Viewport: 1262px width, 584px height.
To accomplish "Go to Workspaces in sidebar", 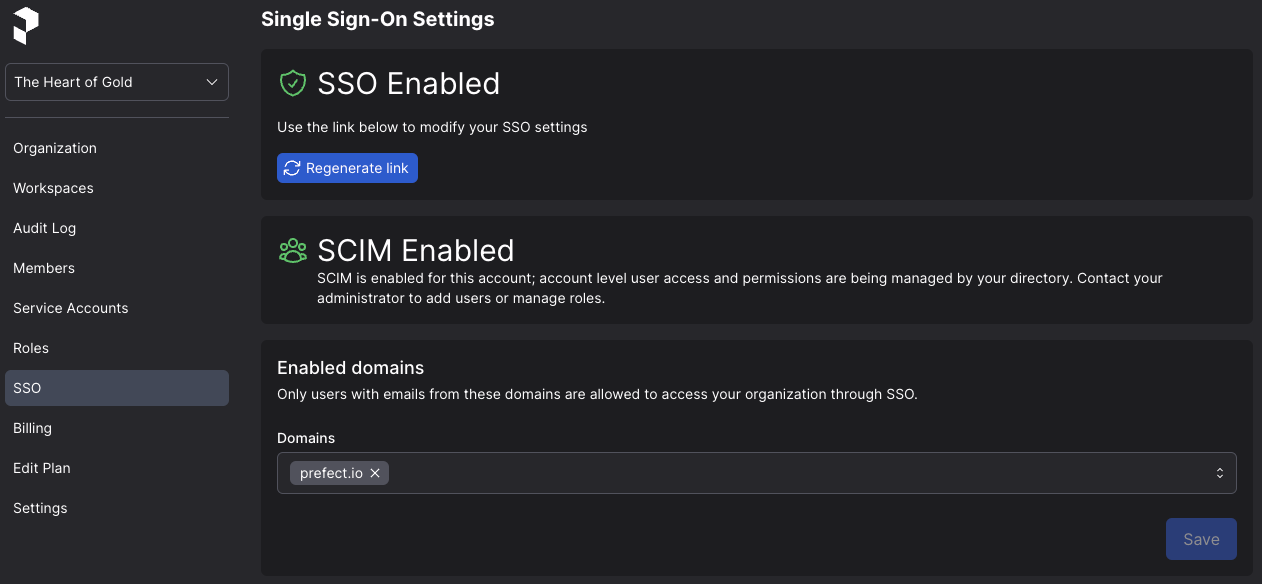I will point(117,188).
